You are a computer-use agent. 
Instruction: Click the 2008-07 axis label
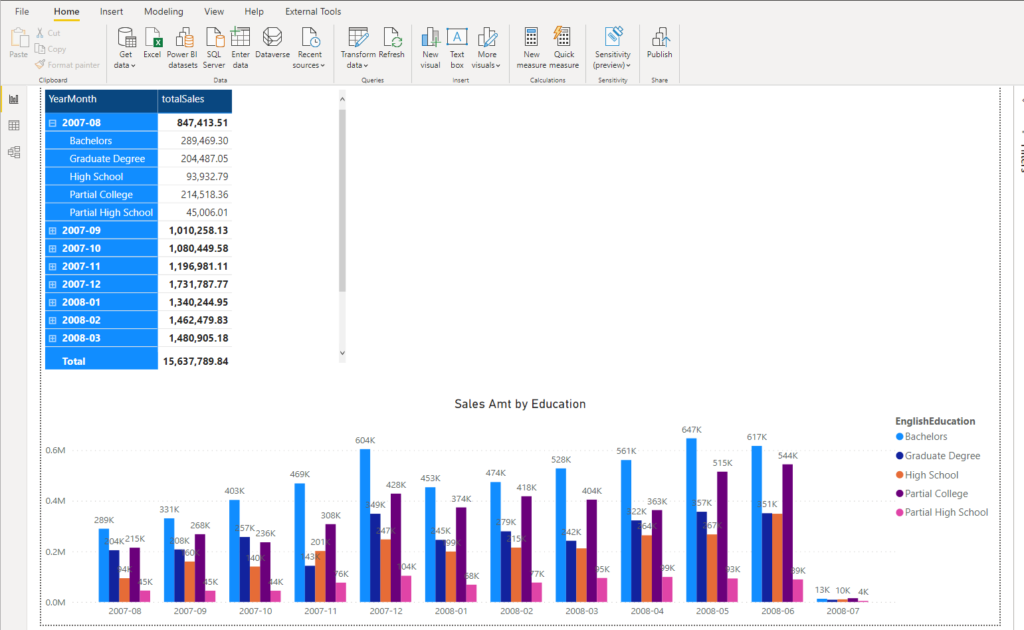click(842, 611)
